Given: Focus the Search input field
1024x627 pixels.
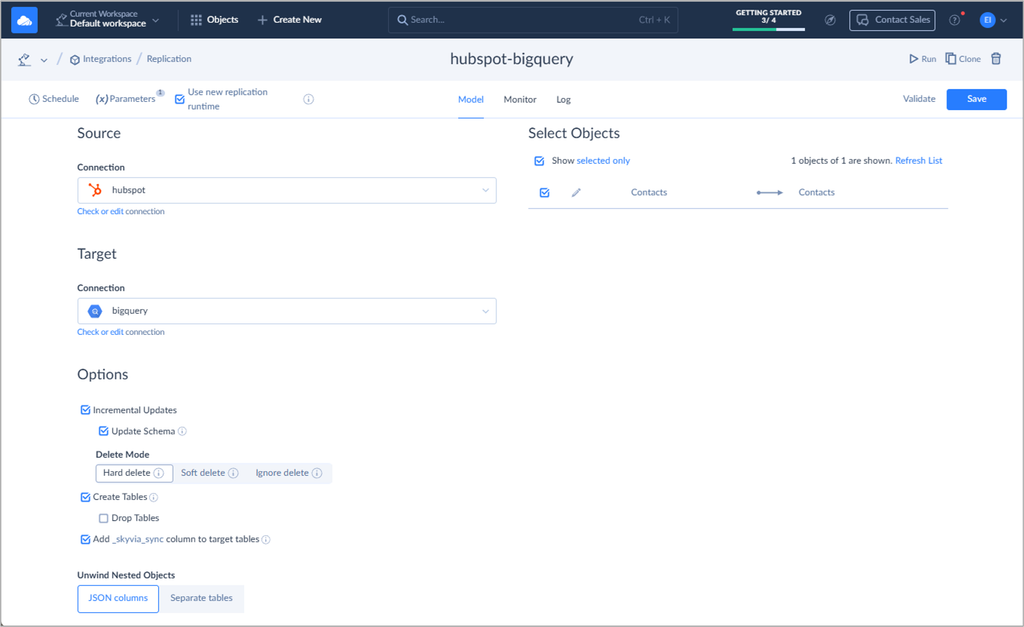Looking at the screenshot, I should (x=533, y=20).
